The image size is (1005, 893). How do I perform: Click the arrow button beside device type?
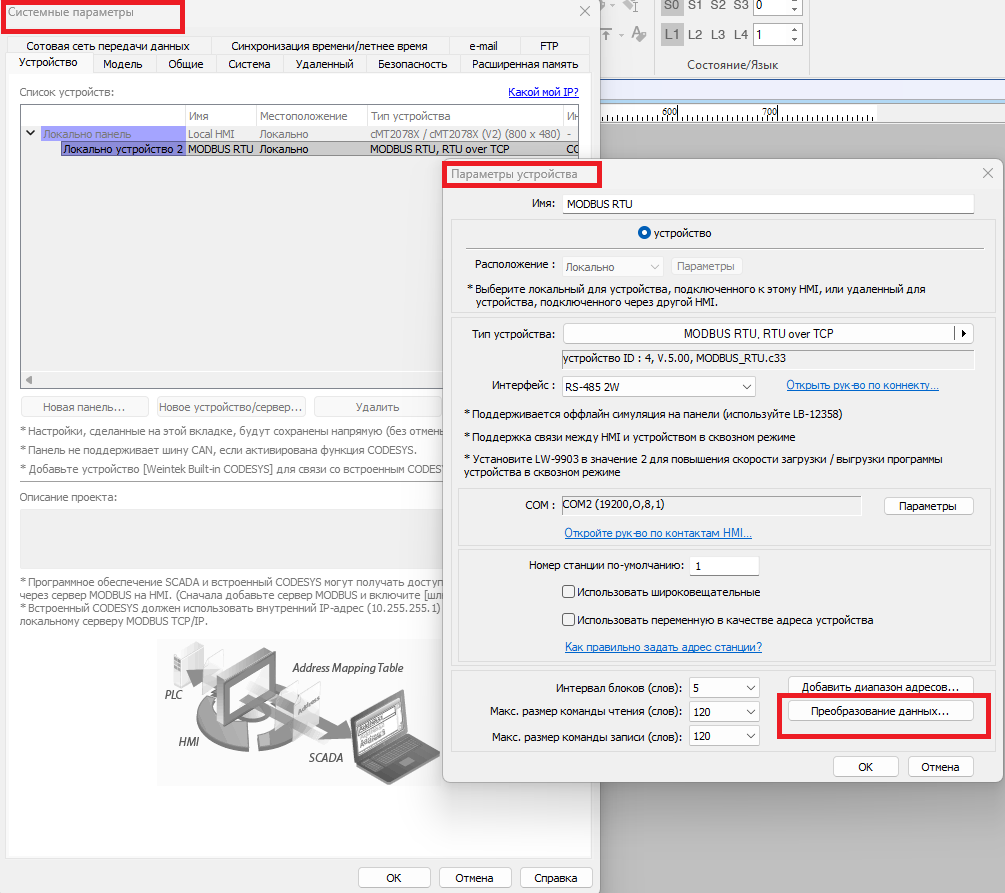pyautogui.click(x=964, y=334)
